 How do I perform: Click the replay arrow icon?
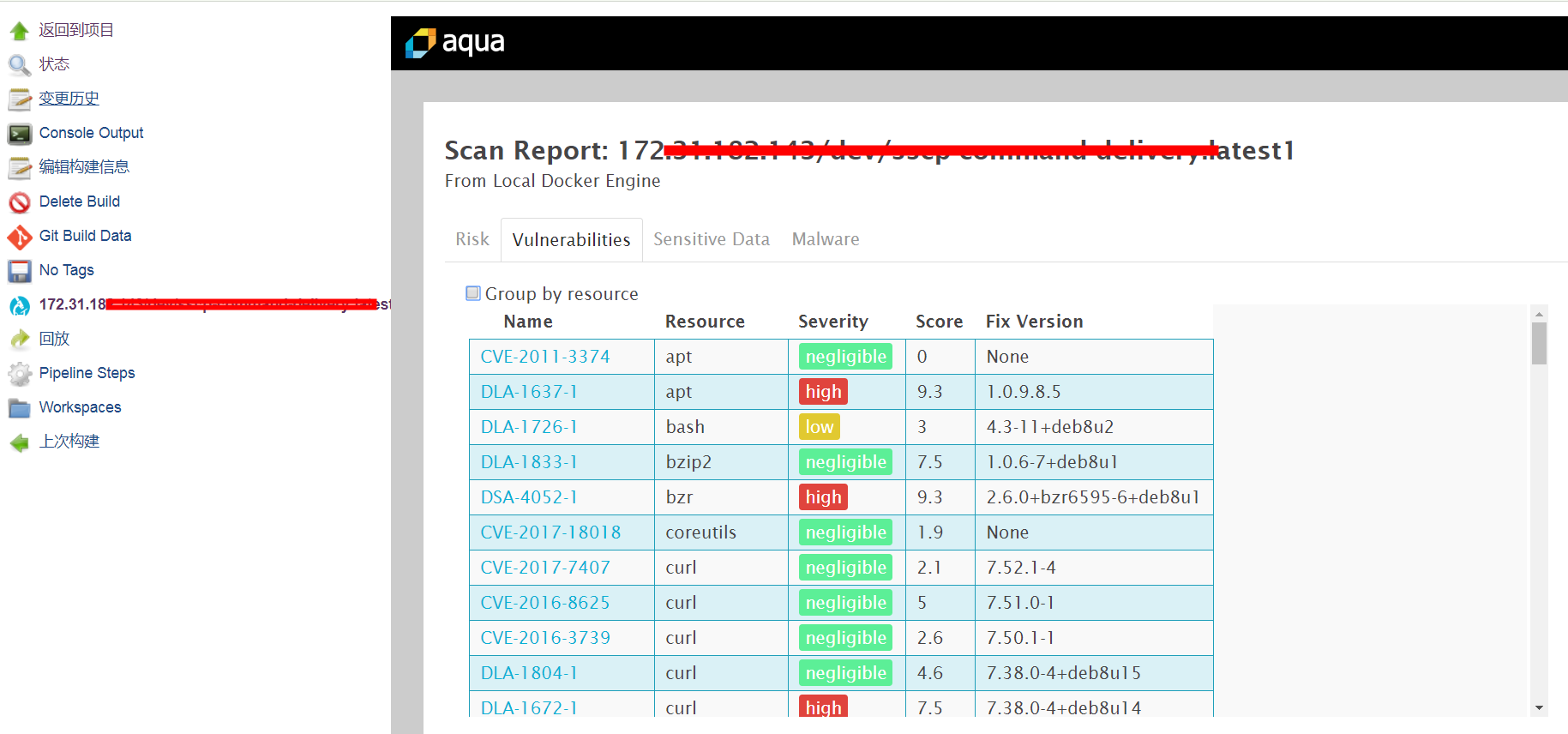point(20,340)
